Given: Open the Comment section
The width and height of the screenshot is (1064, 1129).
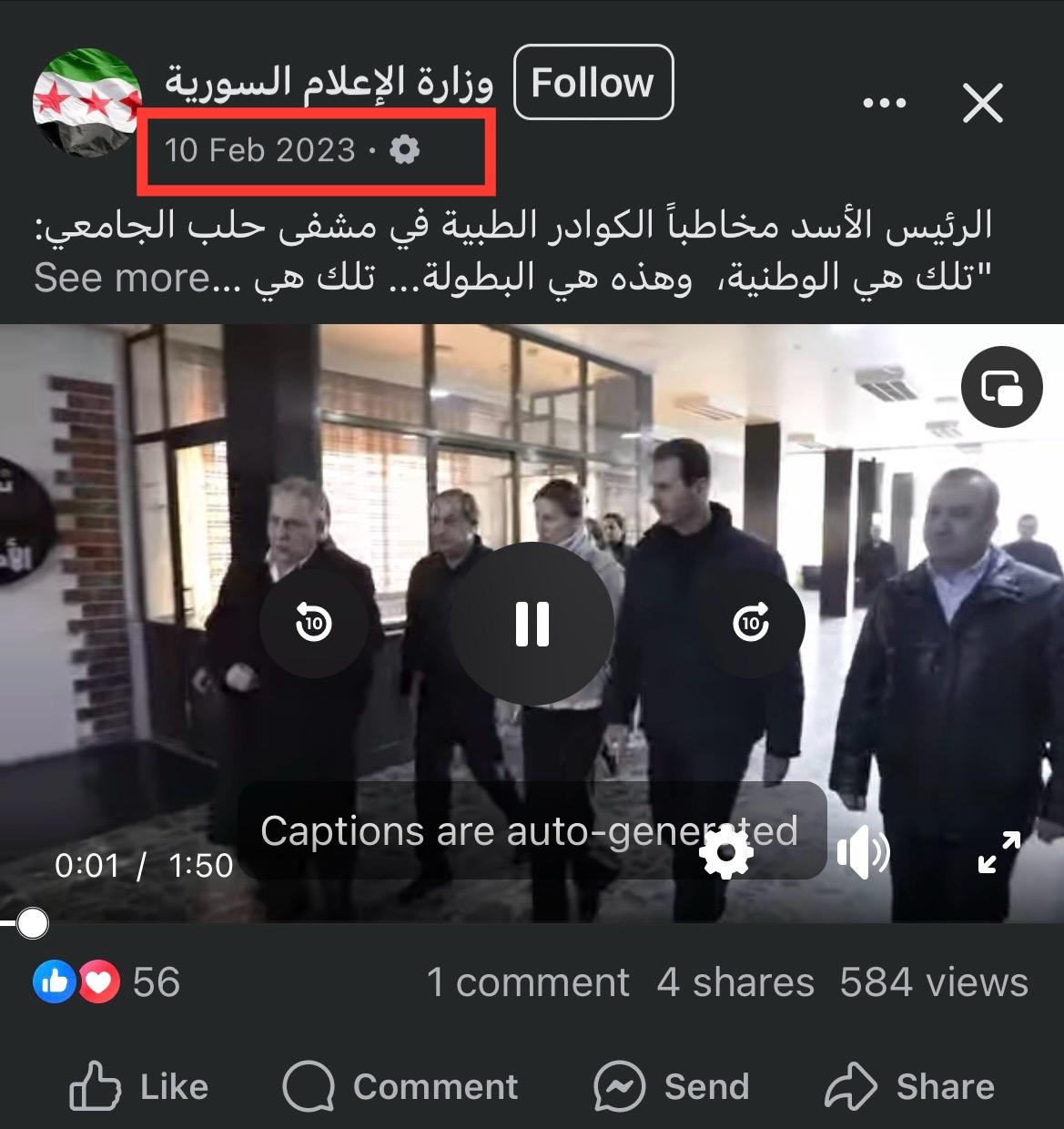Looking at the screenshot, I should coord(400,1086).
